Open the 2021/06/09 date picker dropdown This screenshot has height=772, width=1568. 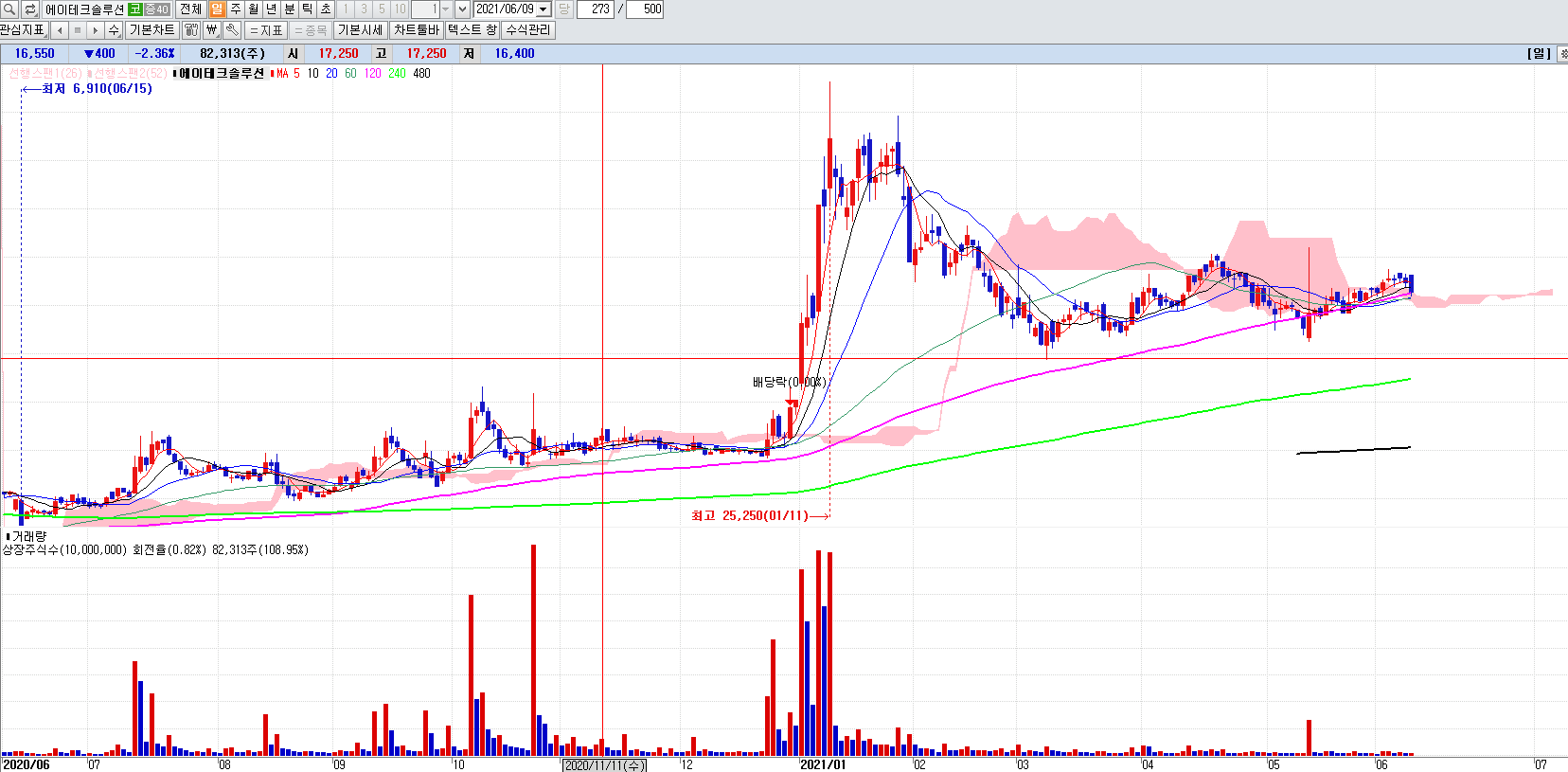(x=544, y=9)
